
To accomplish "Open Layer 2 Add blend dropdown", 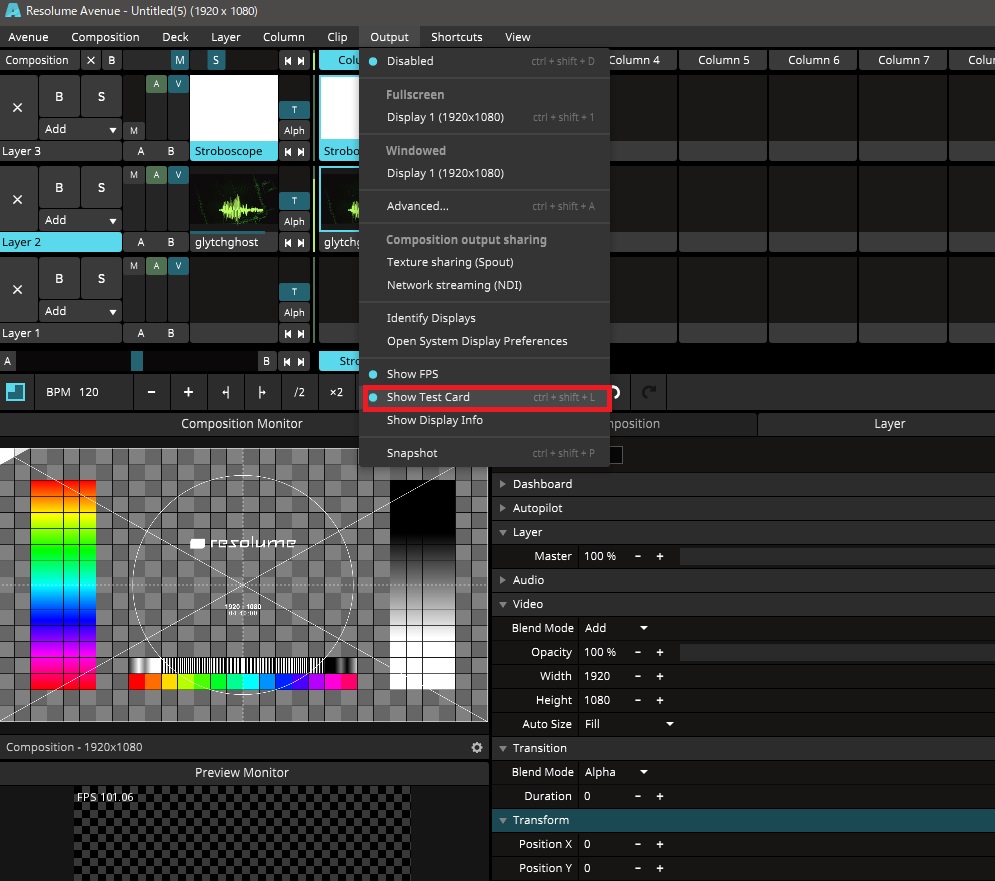I will point(80,220).
